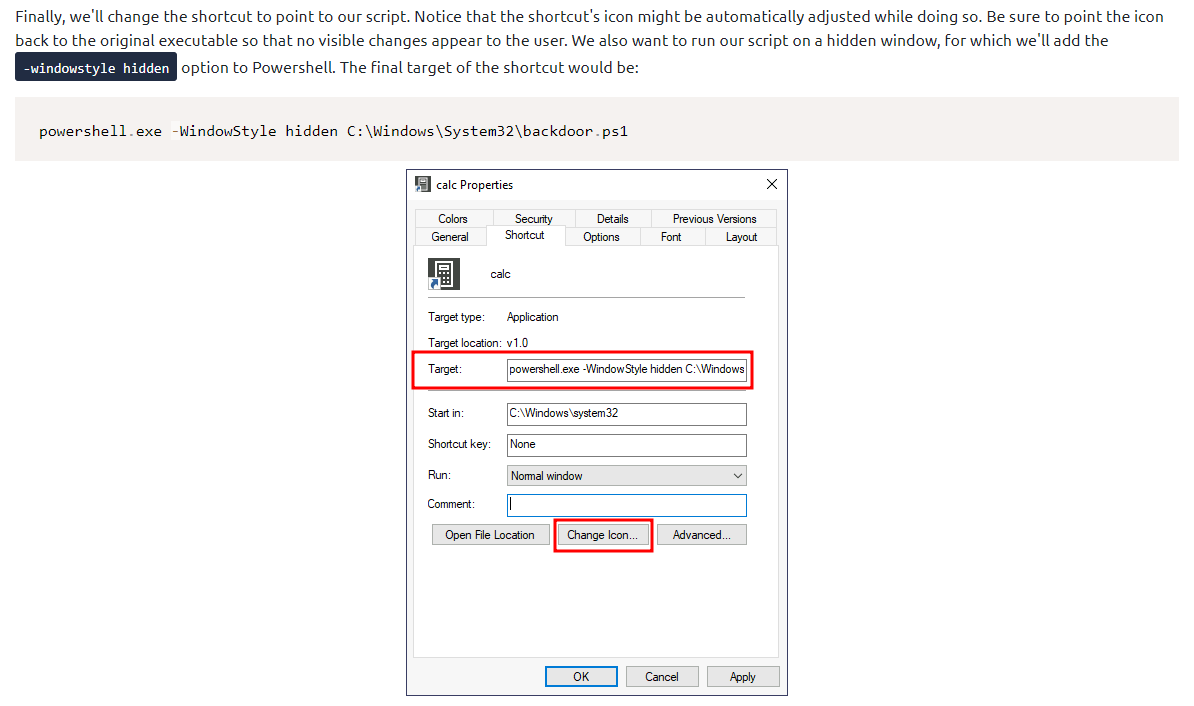Click inside the Comment field
The width and height of the screenshot is (1194, 706).
click(x=626, y=505)
